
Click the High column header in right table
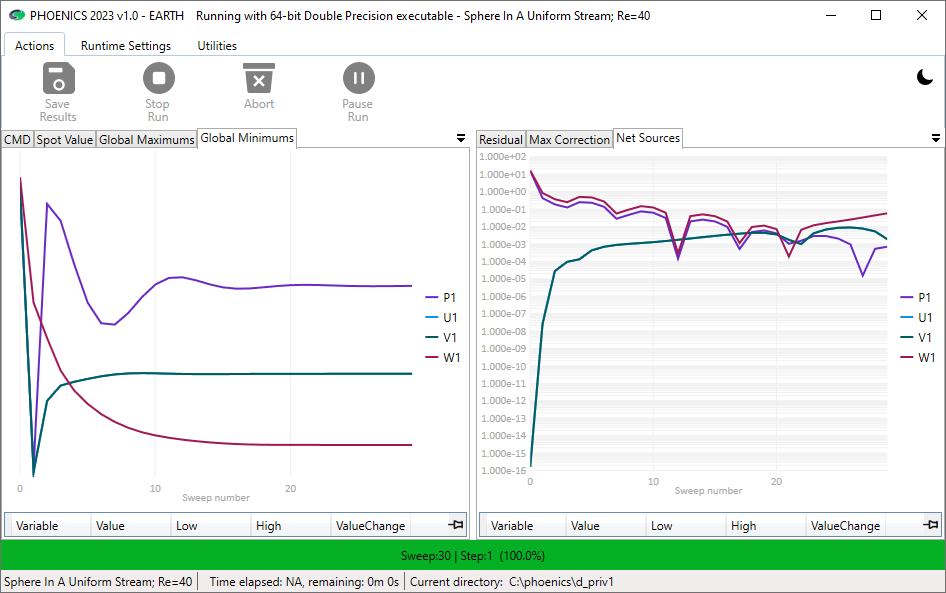(766, 525)
